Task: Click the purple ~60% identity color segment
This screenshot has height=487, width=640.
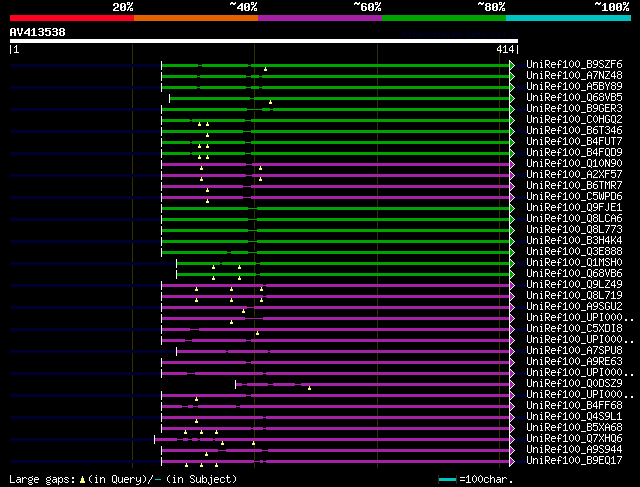Action: pos(320,18)
